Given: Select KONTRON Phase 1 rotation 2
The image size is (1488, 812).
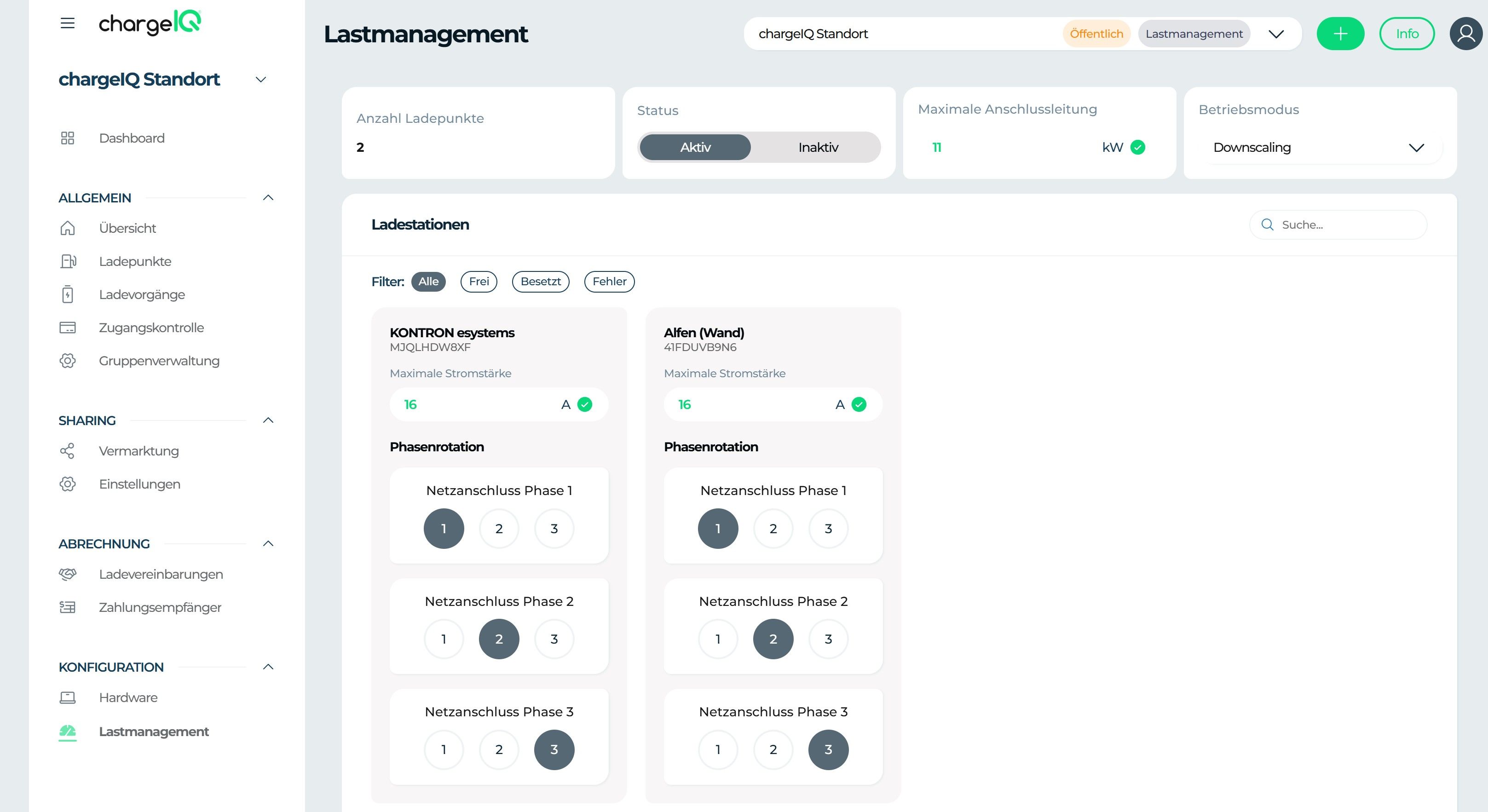Looking at the screenshot, I should click(499, 529).
